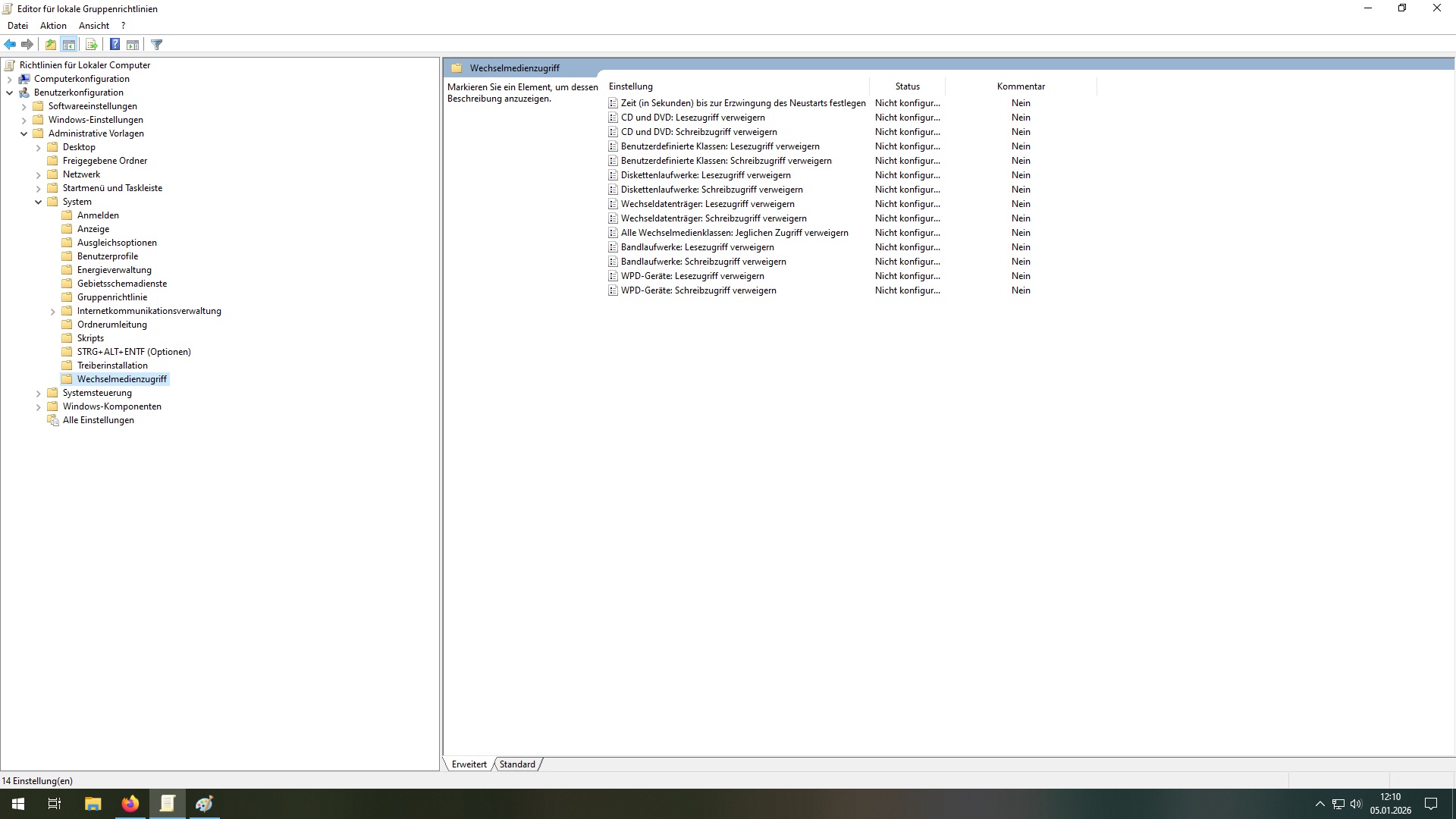Click the Up one level folder icon
The image size is (1456, 819).
pos(51,45)
